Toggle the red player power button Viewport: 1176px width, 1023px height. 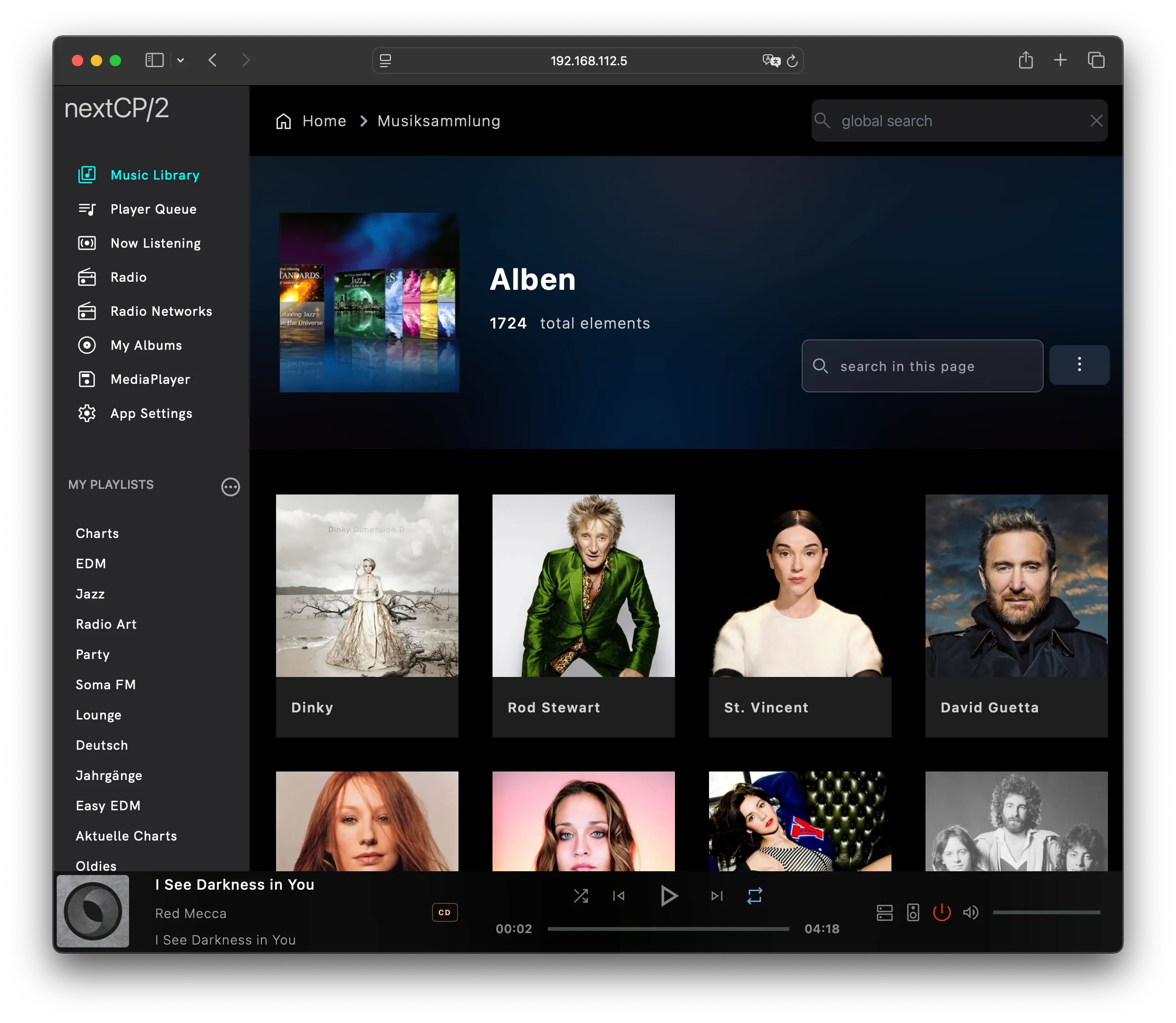click(942, 912)
